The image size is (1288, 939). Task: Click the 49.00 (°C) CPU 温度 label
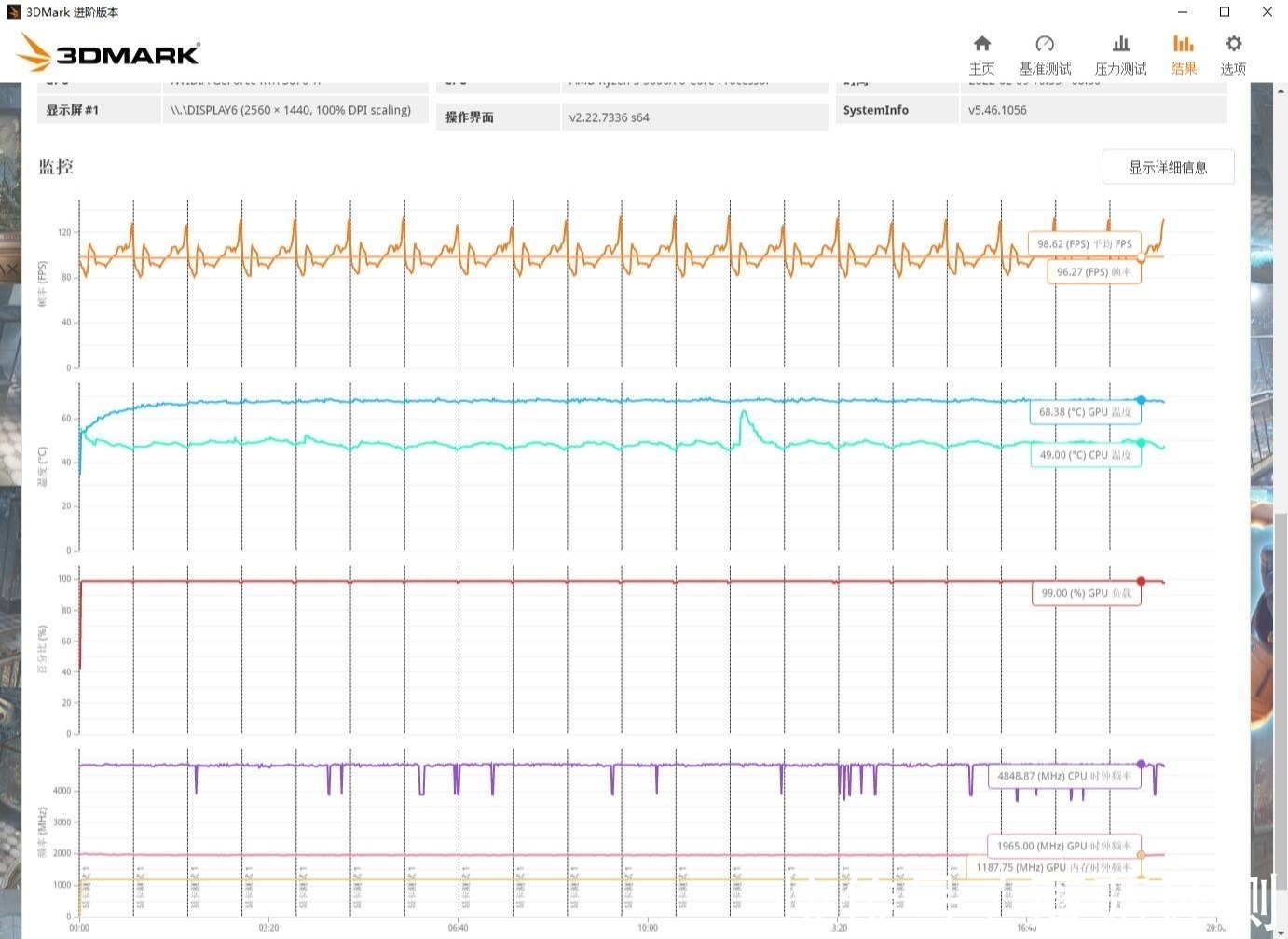(1085, 455)
